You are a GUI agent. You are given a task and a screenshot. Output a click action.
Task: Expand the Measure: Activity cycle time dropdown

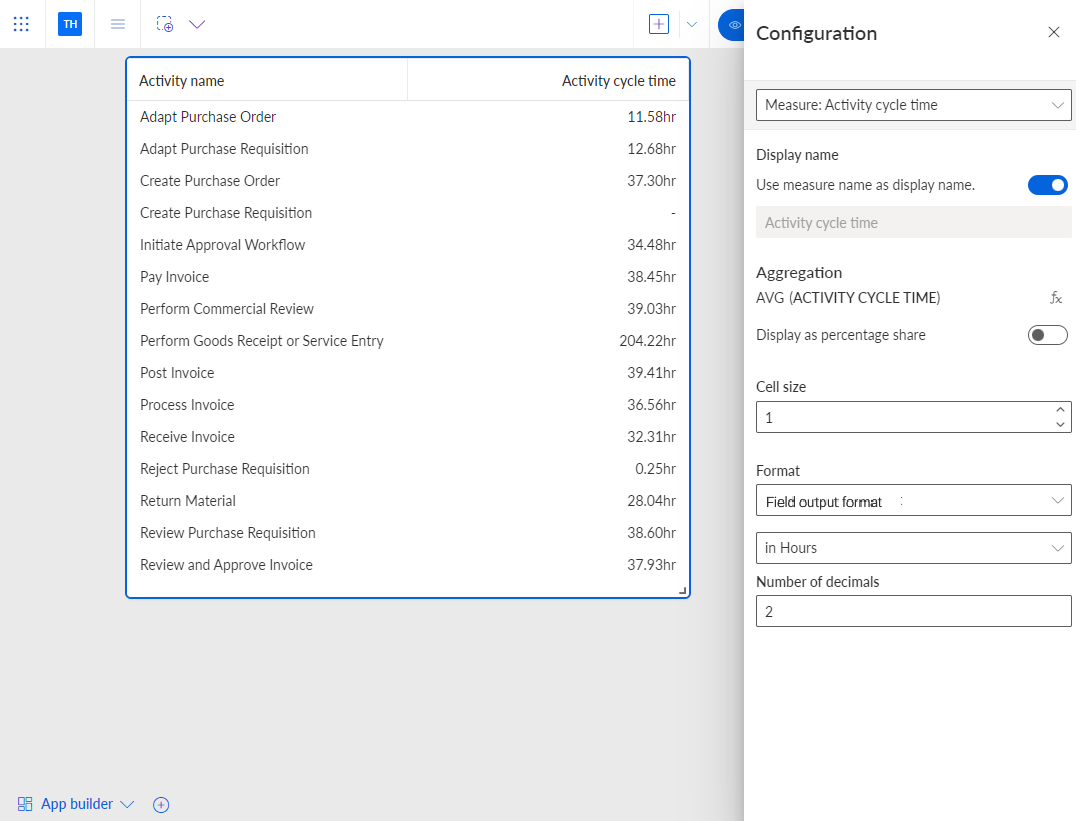tap(913, 105)
